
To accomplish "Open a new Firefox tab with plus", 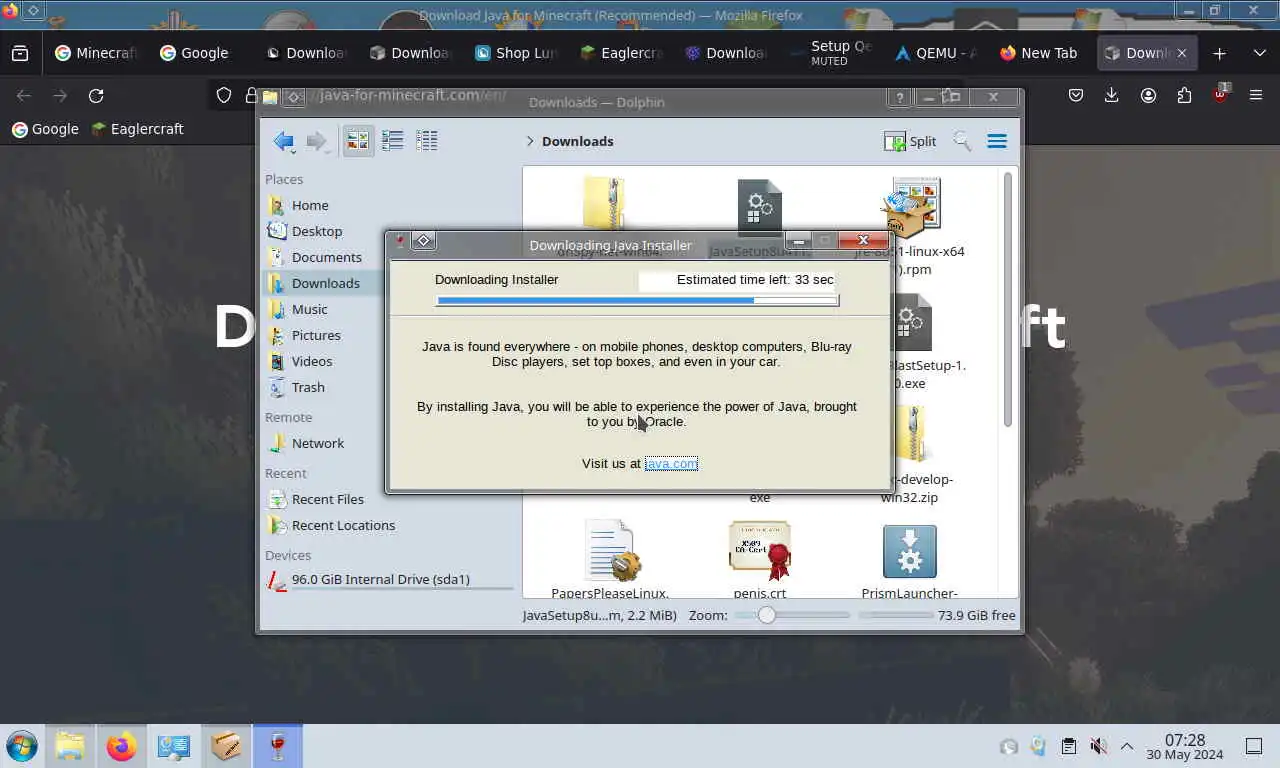I will (1219, 53).
